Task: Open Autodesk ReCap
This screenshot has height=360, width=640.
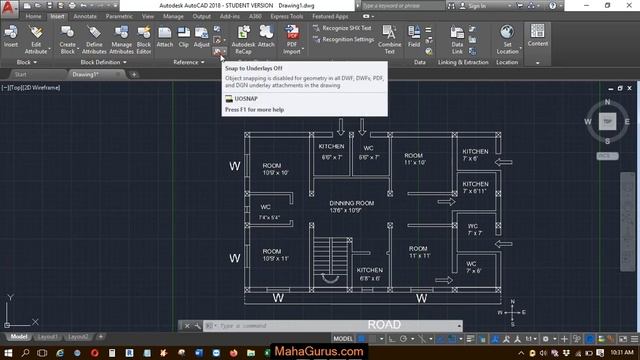Action: tap(243, 39)
